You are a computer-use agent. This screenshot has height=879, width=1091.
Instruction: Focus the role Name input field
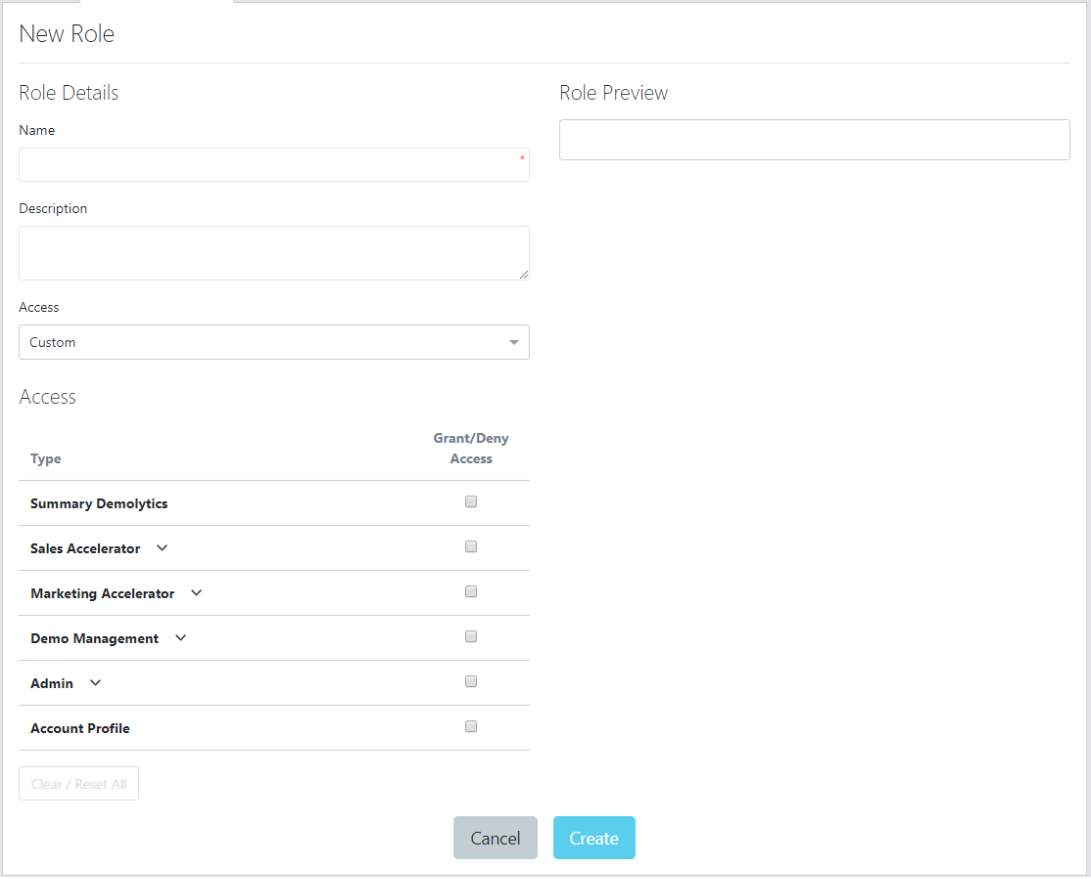coord(274,165)
